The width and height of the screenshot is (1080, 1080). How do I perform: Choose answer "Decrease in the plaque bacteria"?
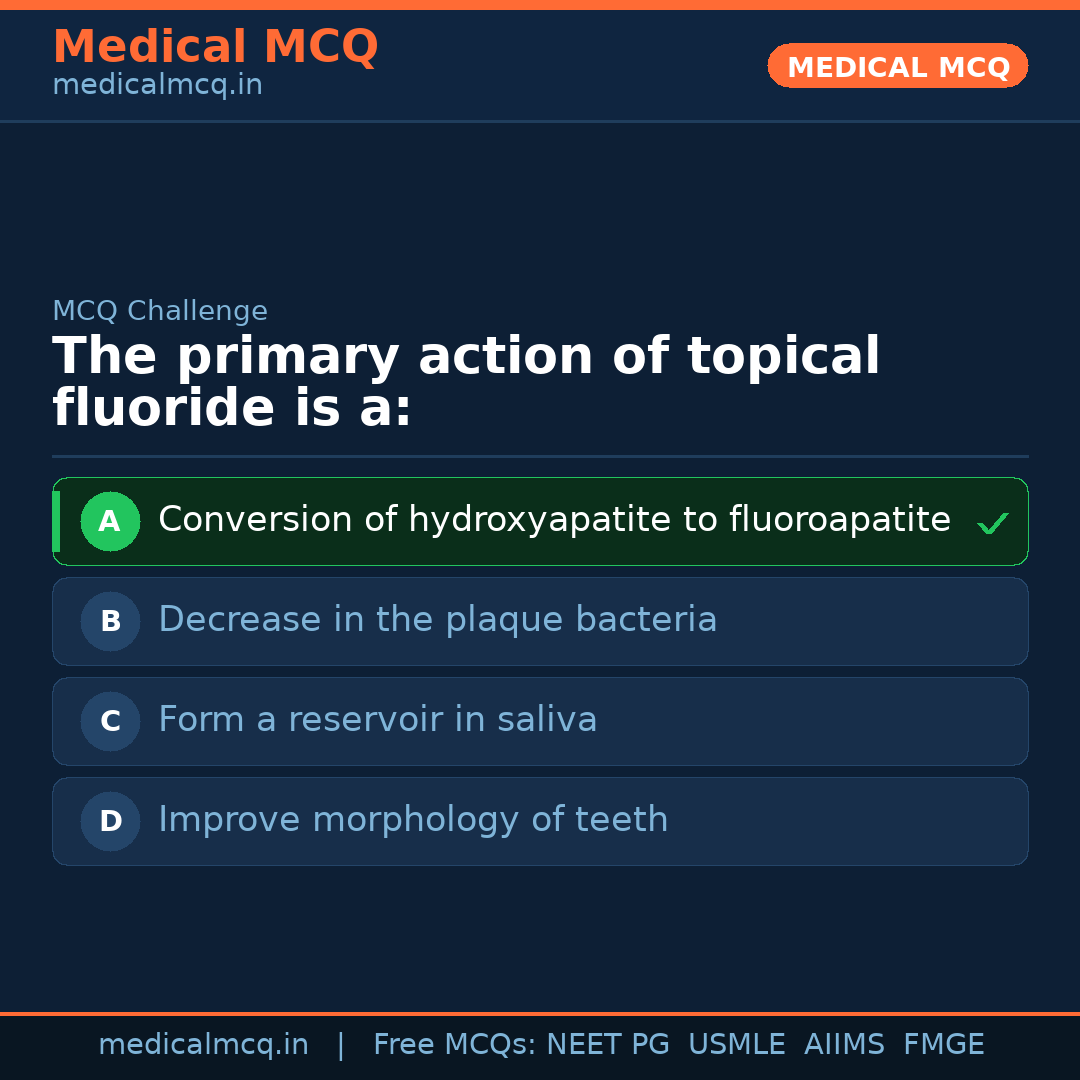pos(437,620)
